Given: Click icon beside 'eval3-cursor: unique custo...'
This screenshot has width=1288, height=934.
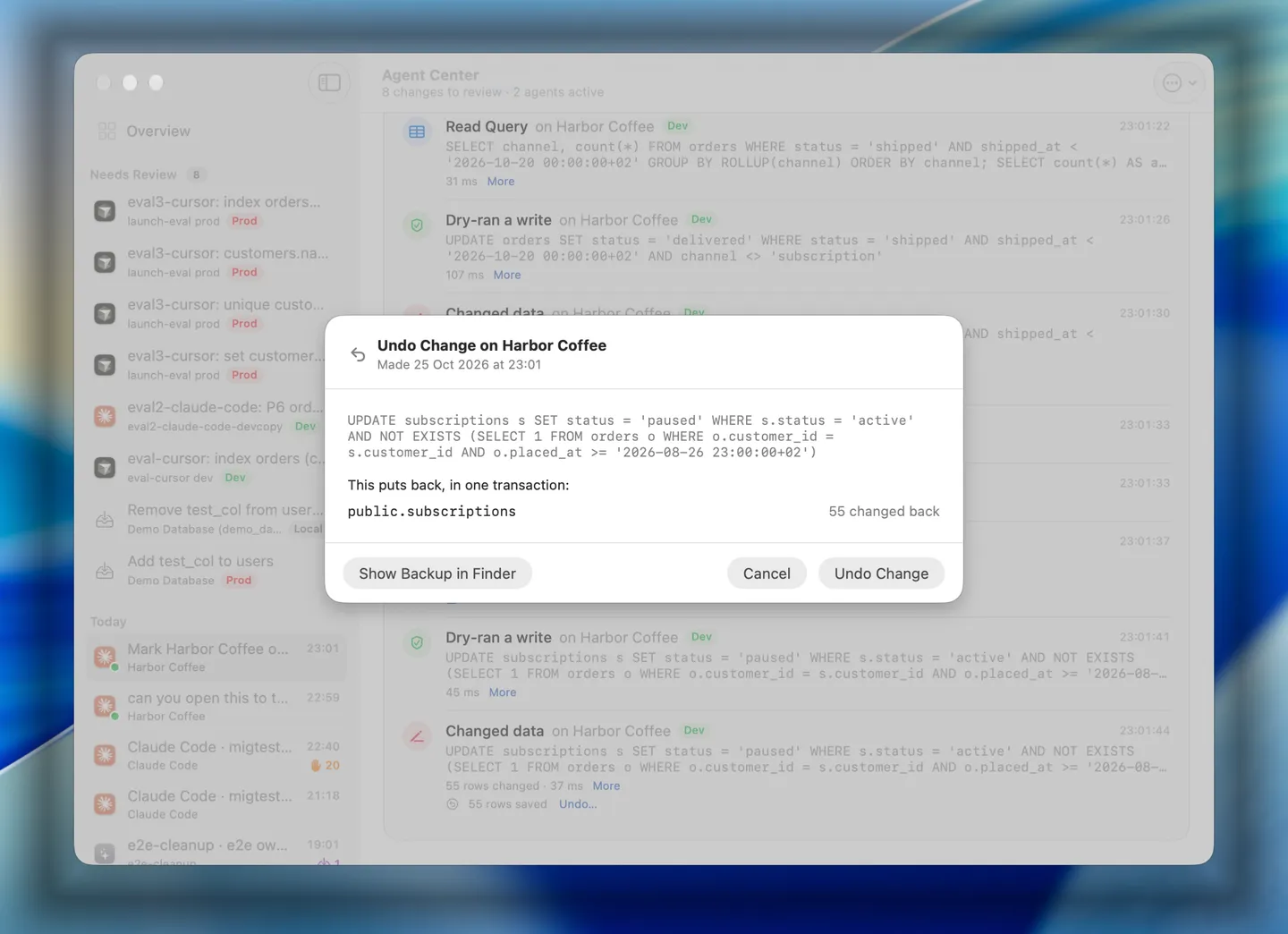Looking at the screenshot, I should [105, 314].
